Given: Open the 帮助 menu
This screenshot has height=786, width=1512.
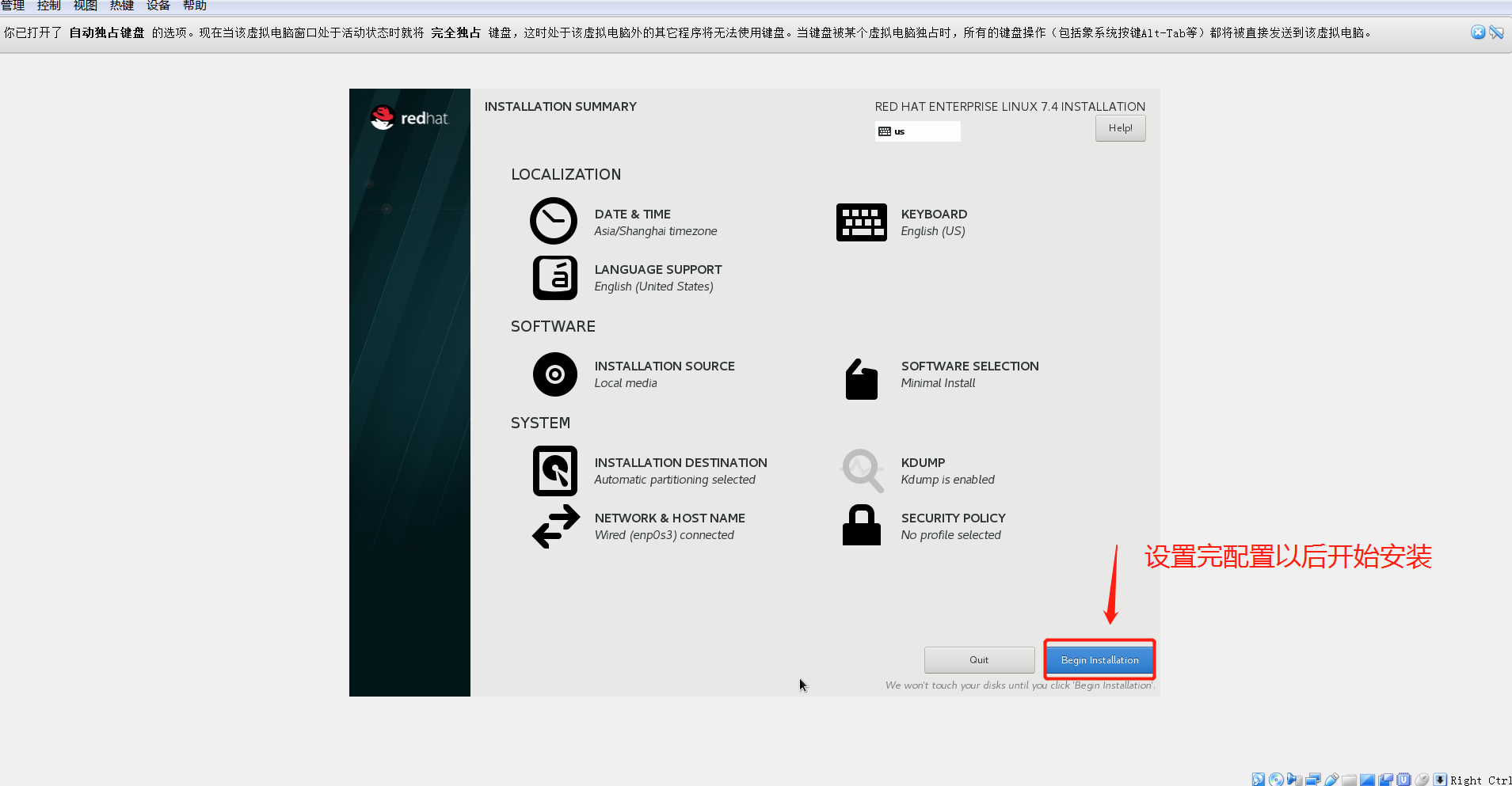Looking at the screenshot, I should click(x=195, y=6).
